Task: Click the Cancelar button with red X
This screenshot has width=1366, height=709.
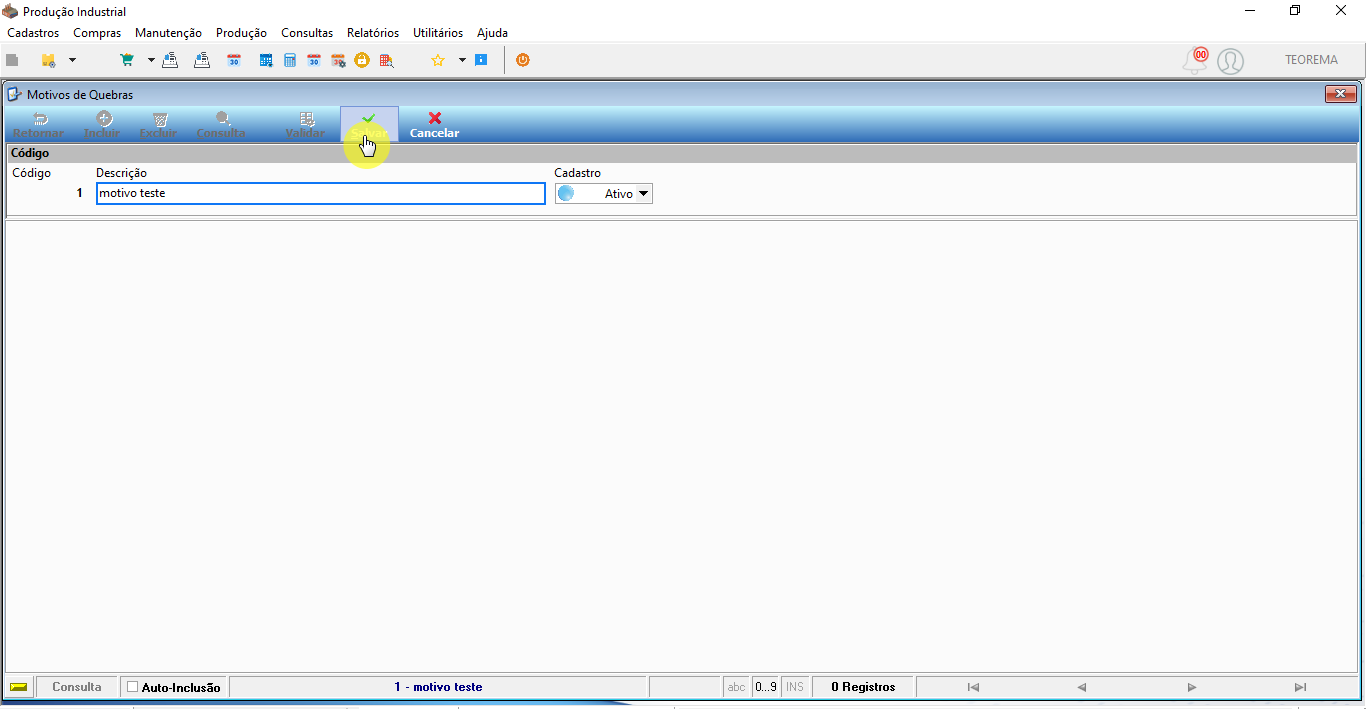Action: (x=435, y=125)
